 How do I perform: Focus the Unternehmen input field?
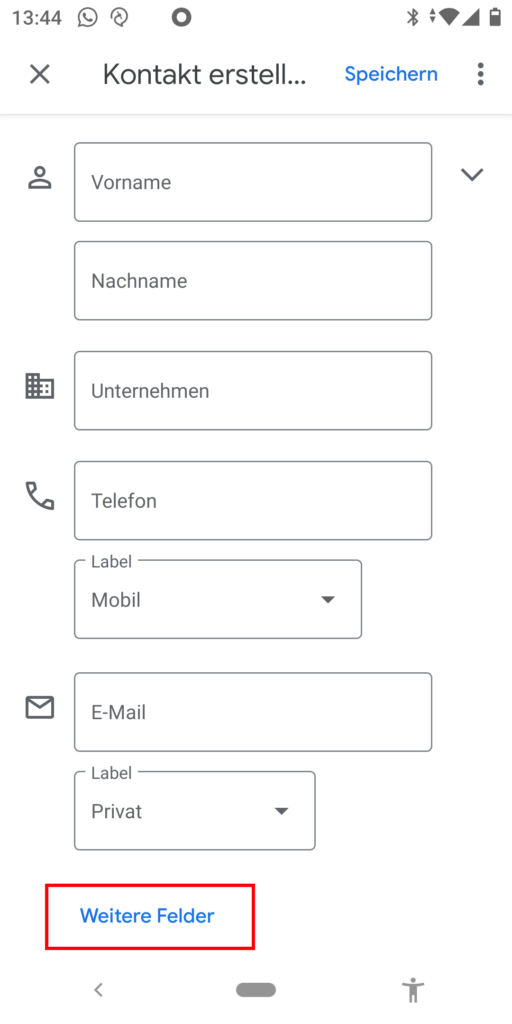tap(253, 391)
